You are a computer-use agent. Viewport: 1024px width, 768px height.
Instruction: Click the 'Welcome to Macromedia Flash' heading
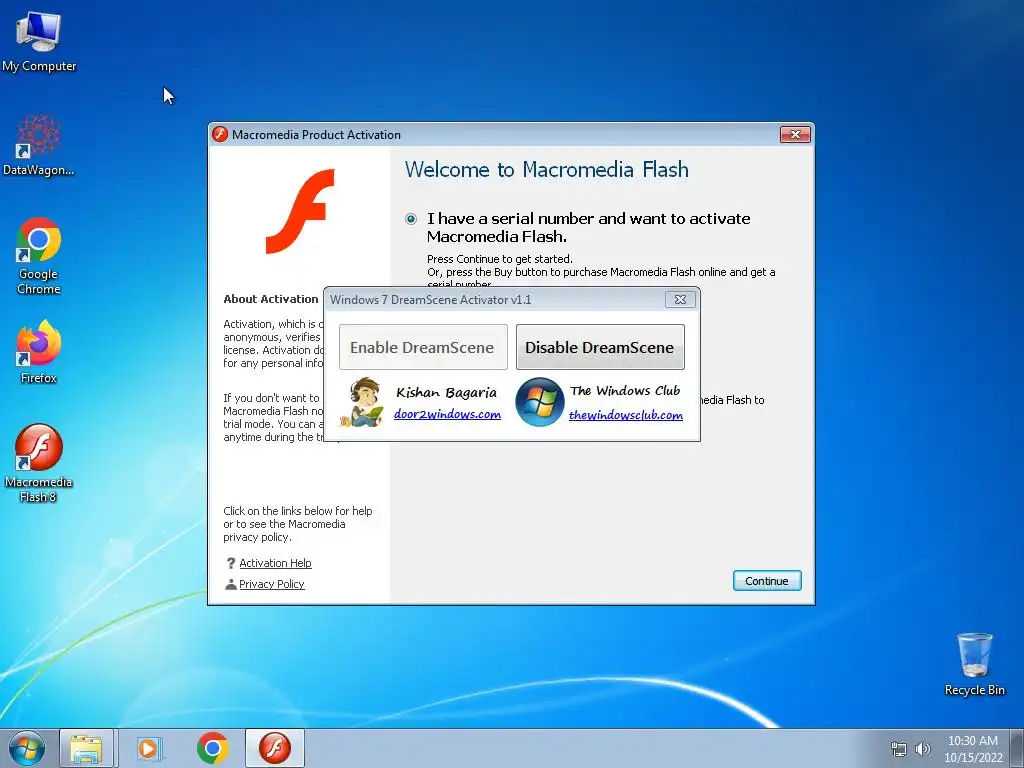click(x=547, y=170)
